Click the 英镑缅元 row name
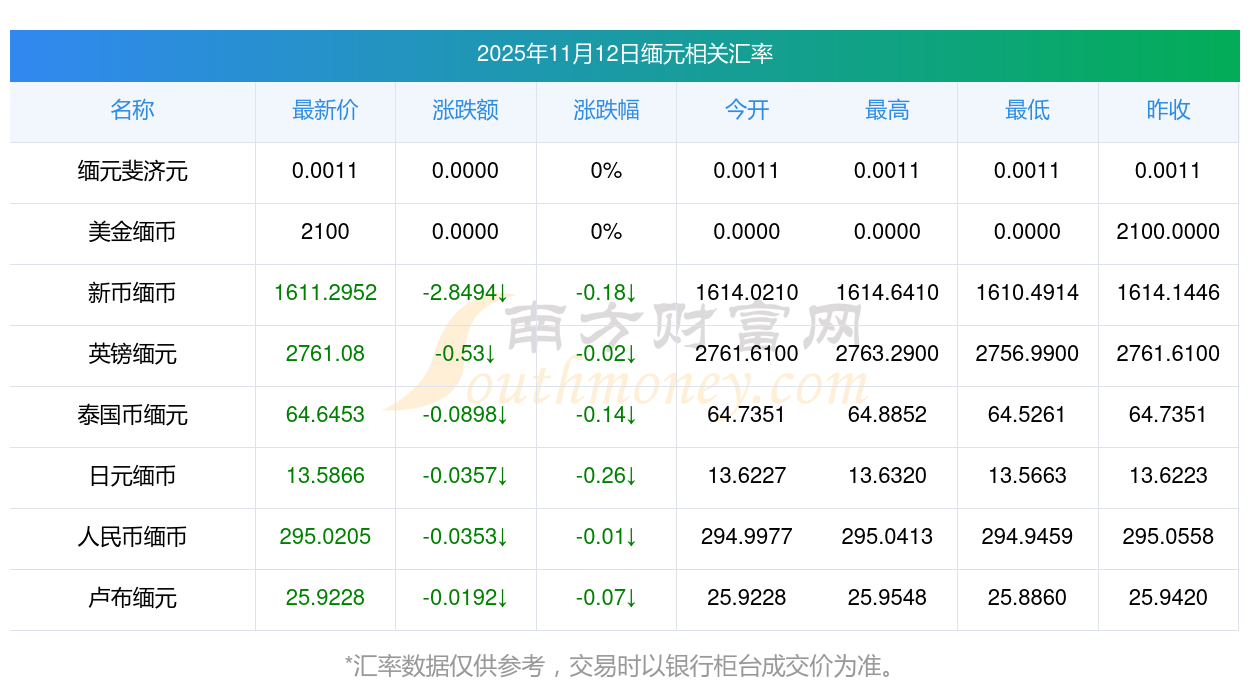 pyautogui.click(x=132, y=354)
